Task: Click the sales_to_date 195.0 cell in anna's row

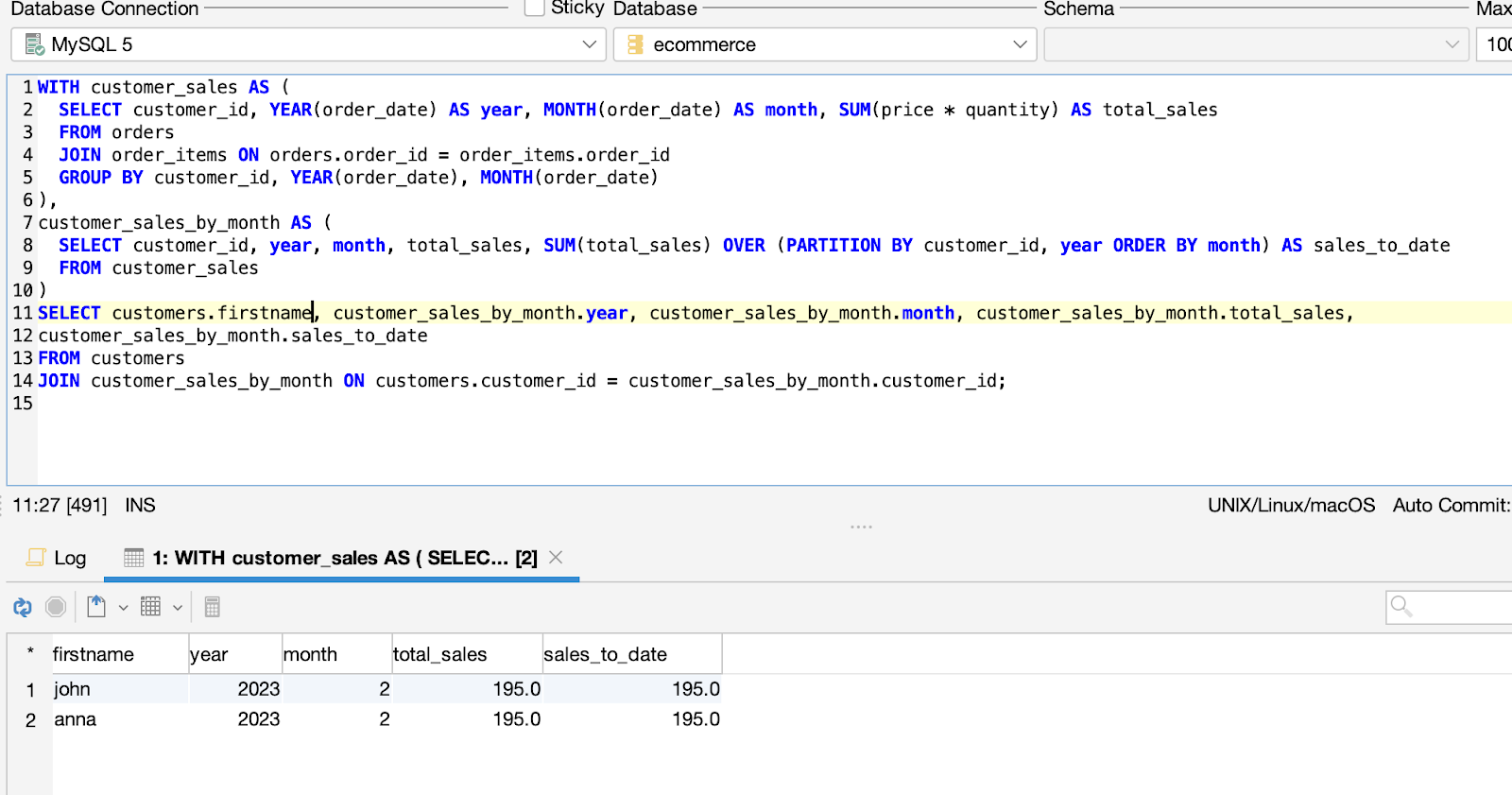Action: tap(632, 719)
